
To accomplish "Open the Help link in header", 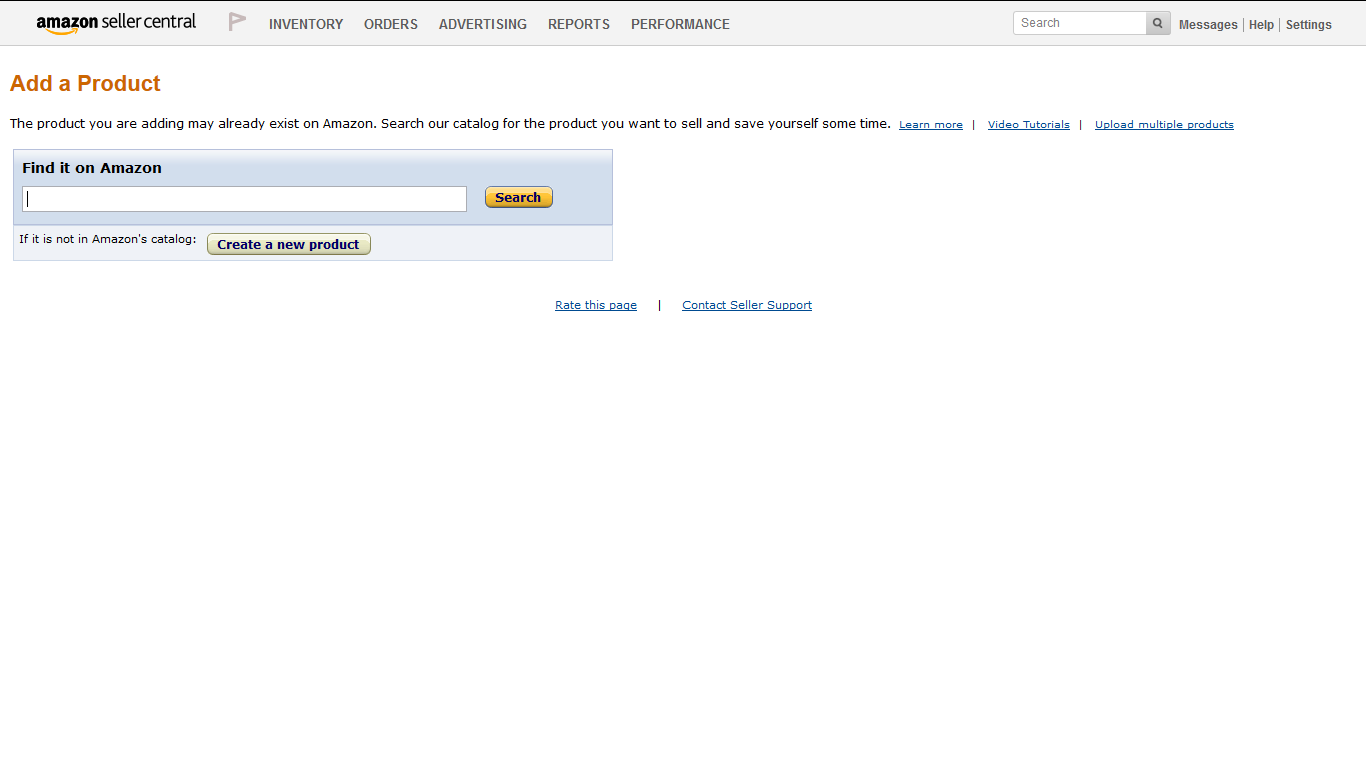I will pos(1261,25).
